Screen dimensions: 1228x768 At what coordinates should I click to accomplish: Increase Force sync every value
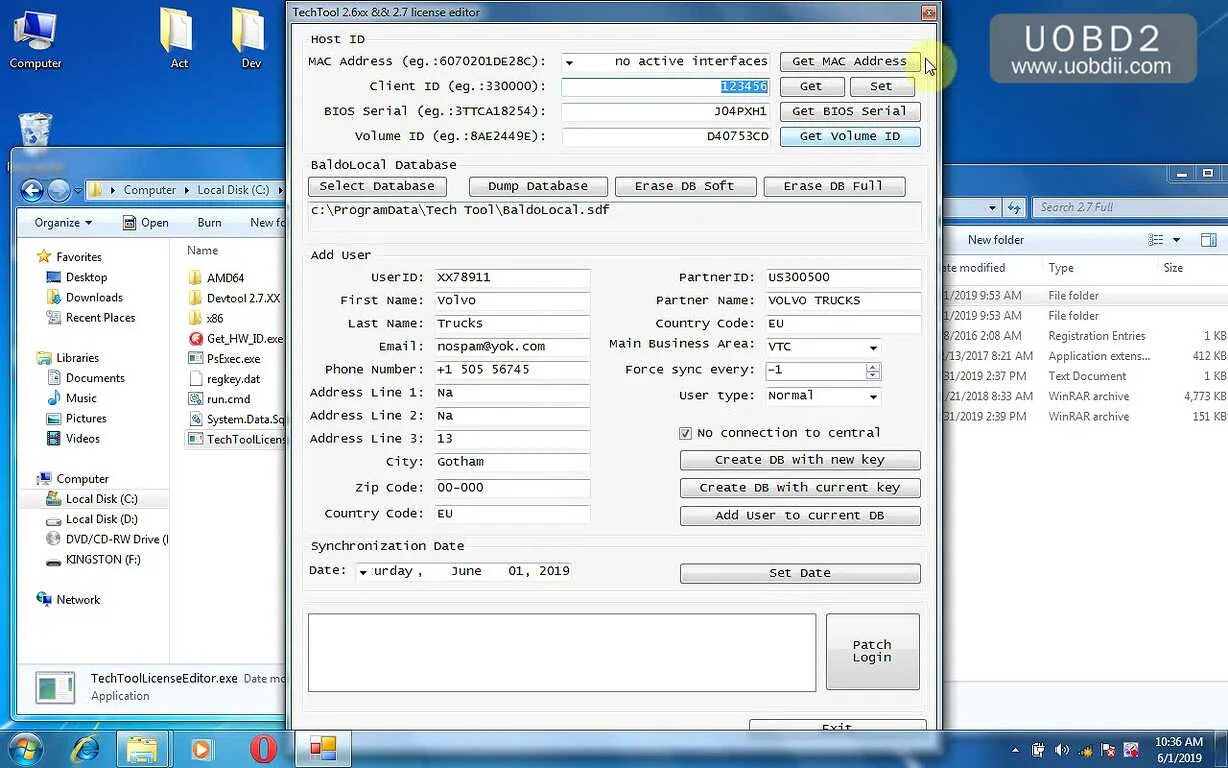pos(873,366)
